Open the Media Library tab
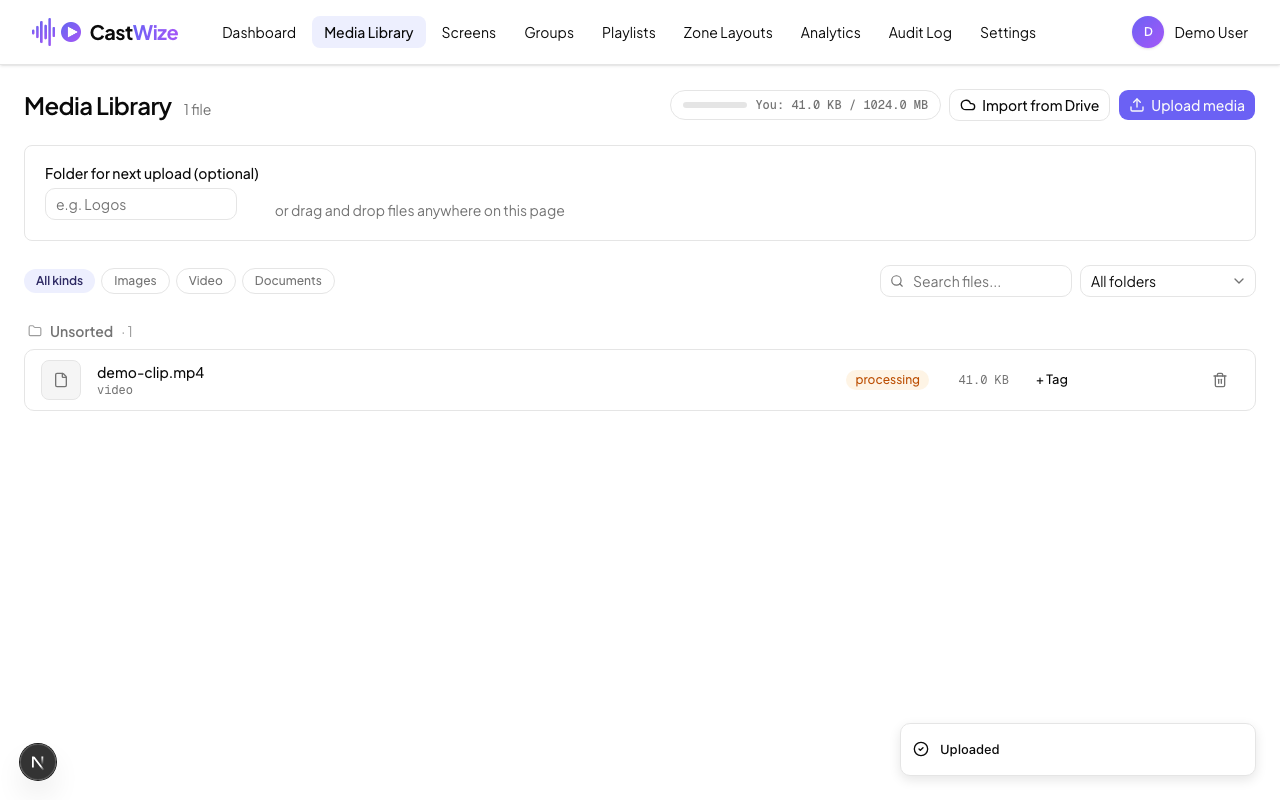 (369, 32)
